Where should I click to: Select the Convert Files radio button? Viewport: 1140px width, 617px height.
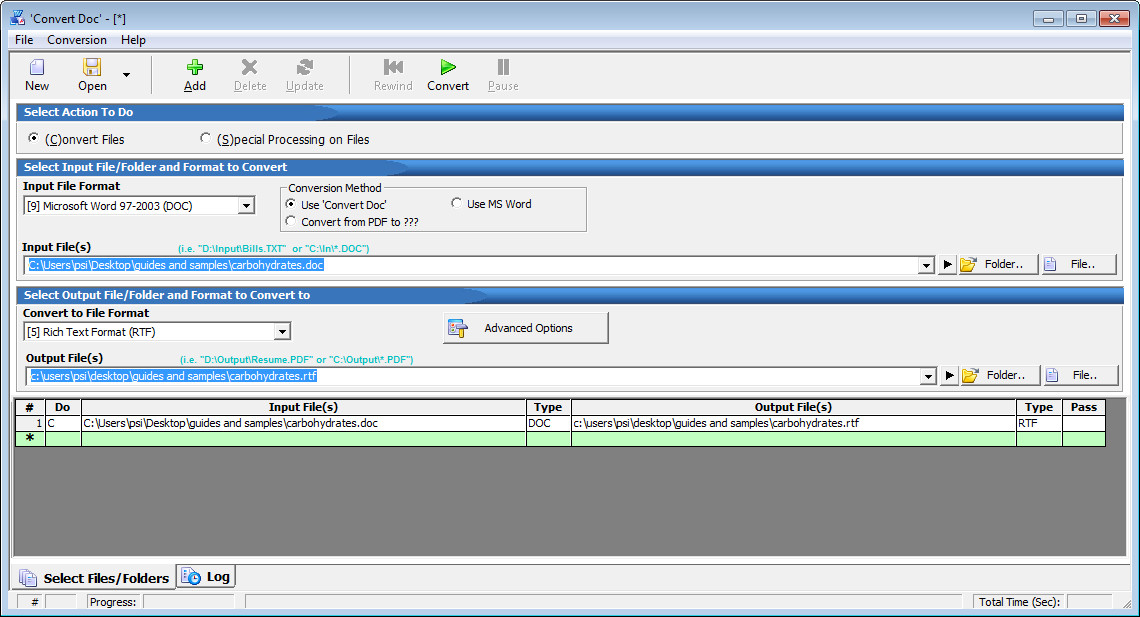(x=34, y=138)
